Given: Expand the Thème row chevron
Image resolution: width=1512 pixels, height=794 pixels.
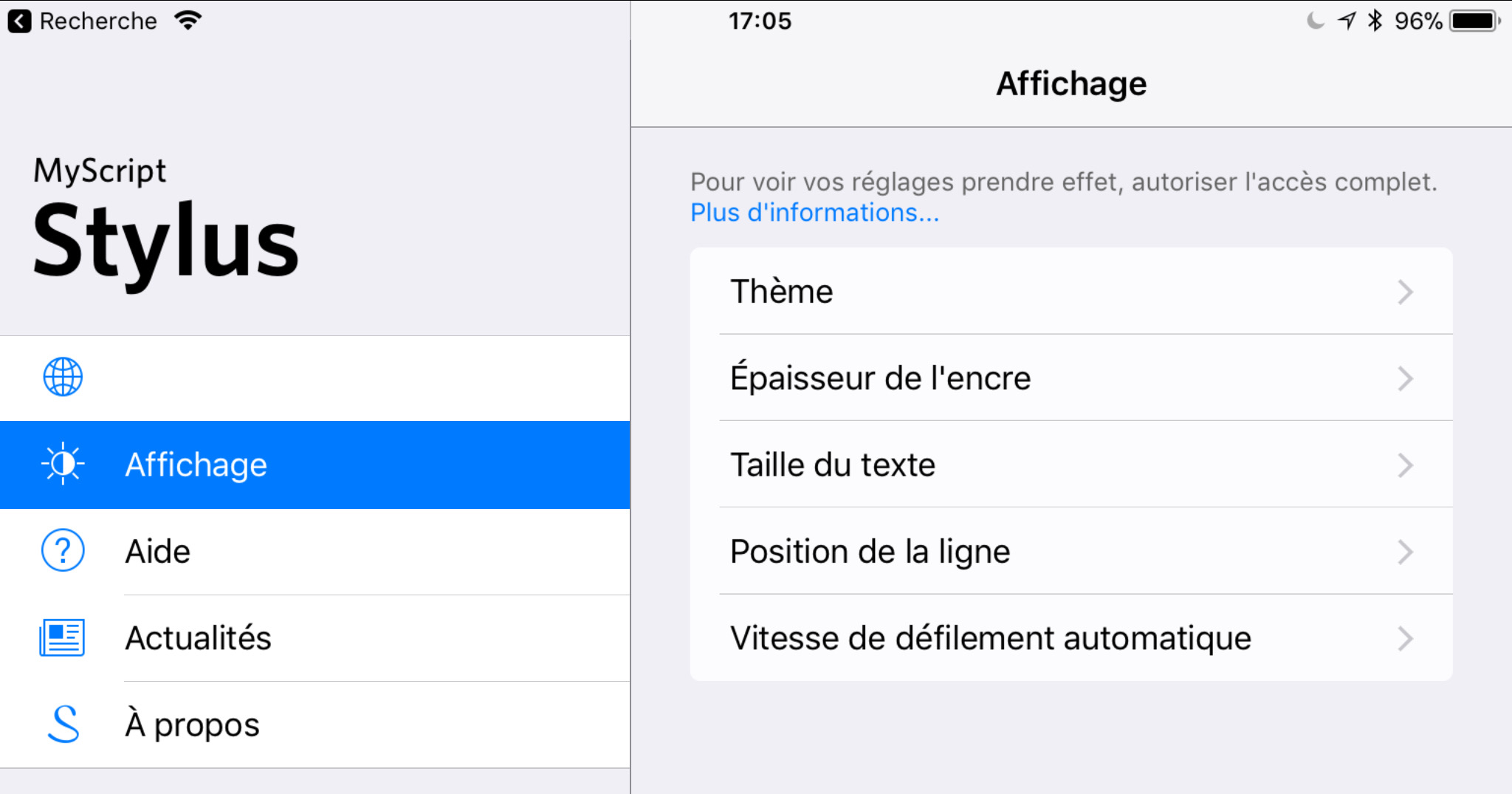Looking at the screenshot, I should 1405,292.
